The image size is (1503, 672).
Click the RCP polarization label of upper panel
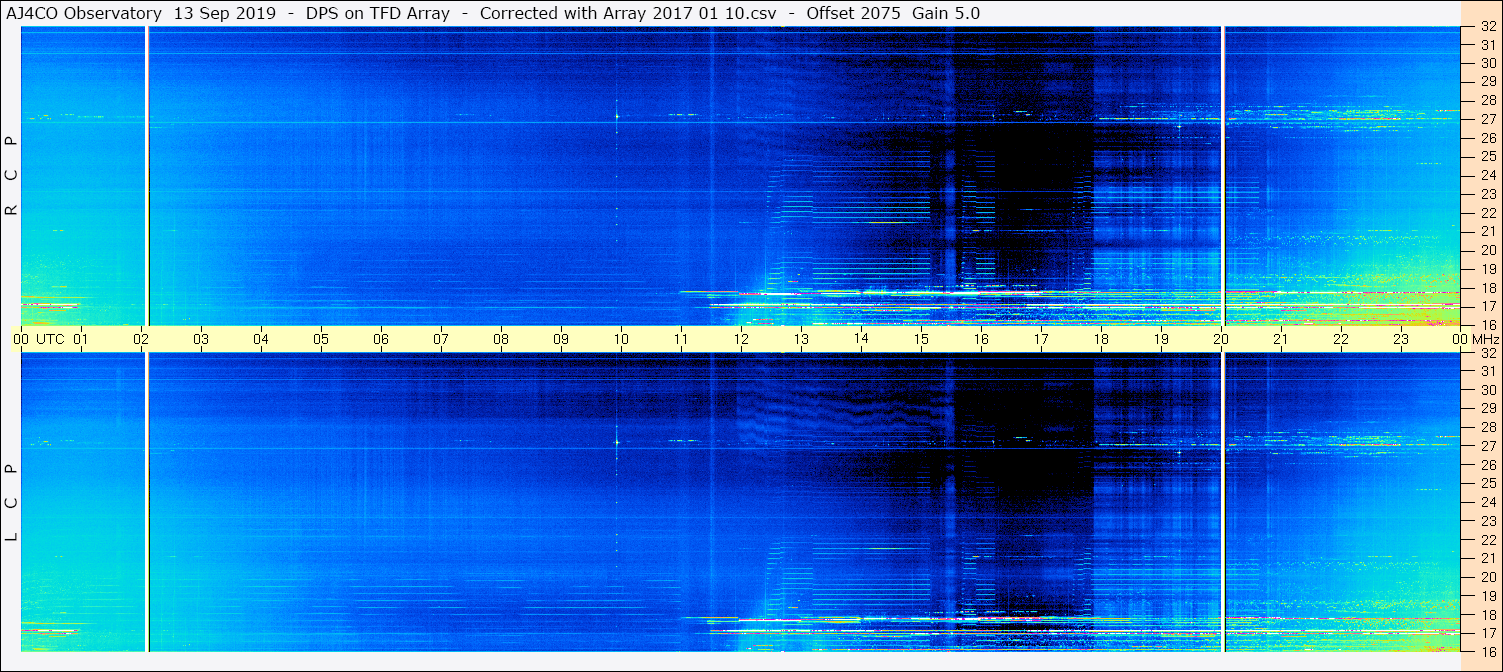click(x=12, y=175)
